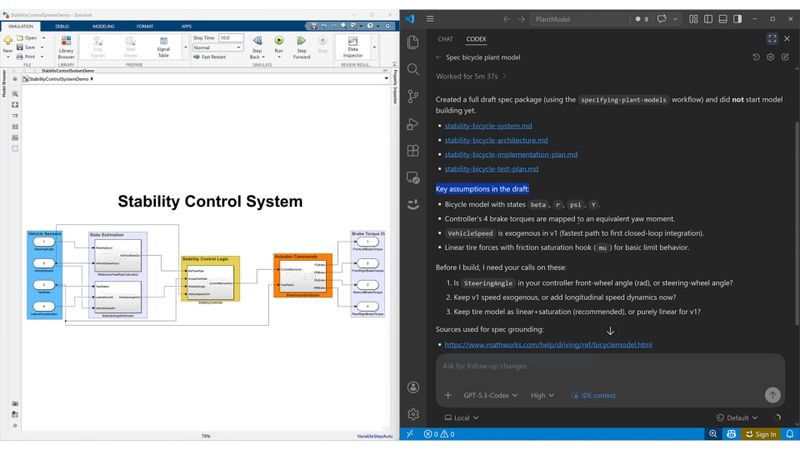
Task: Open the Explorer view in VS Code activity bar
Action: 413,41
